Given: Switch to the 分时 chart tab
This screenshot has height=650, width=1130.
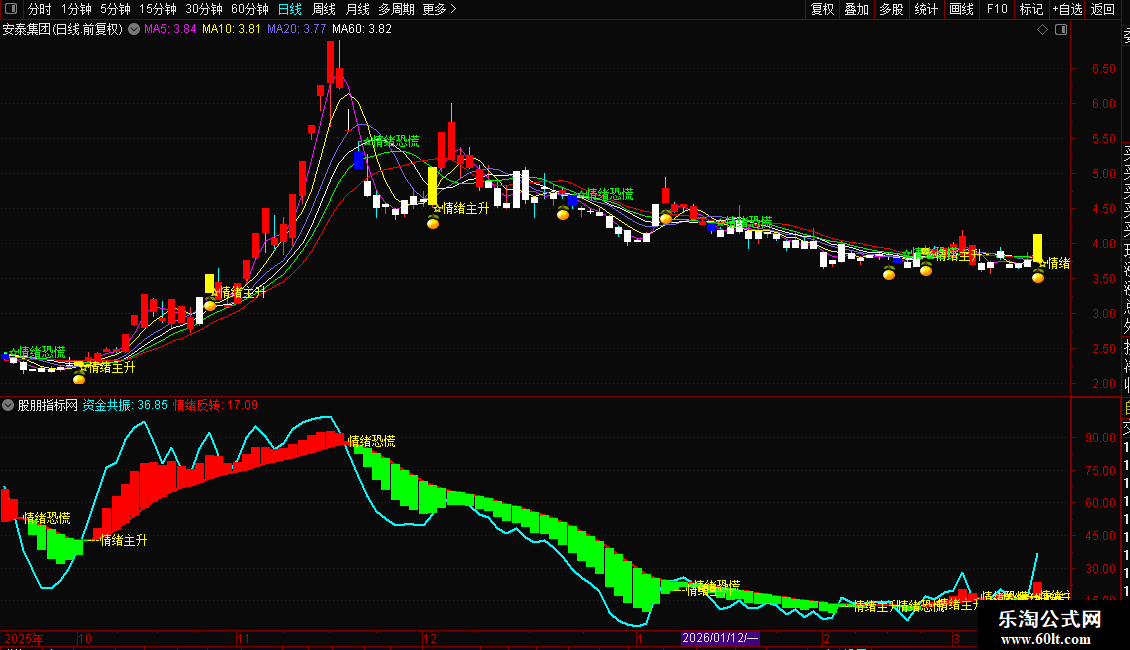Looking at the screenshot, I should pos(40,9).
